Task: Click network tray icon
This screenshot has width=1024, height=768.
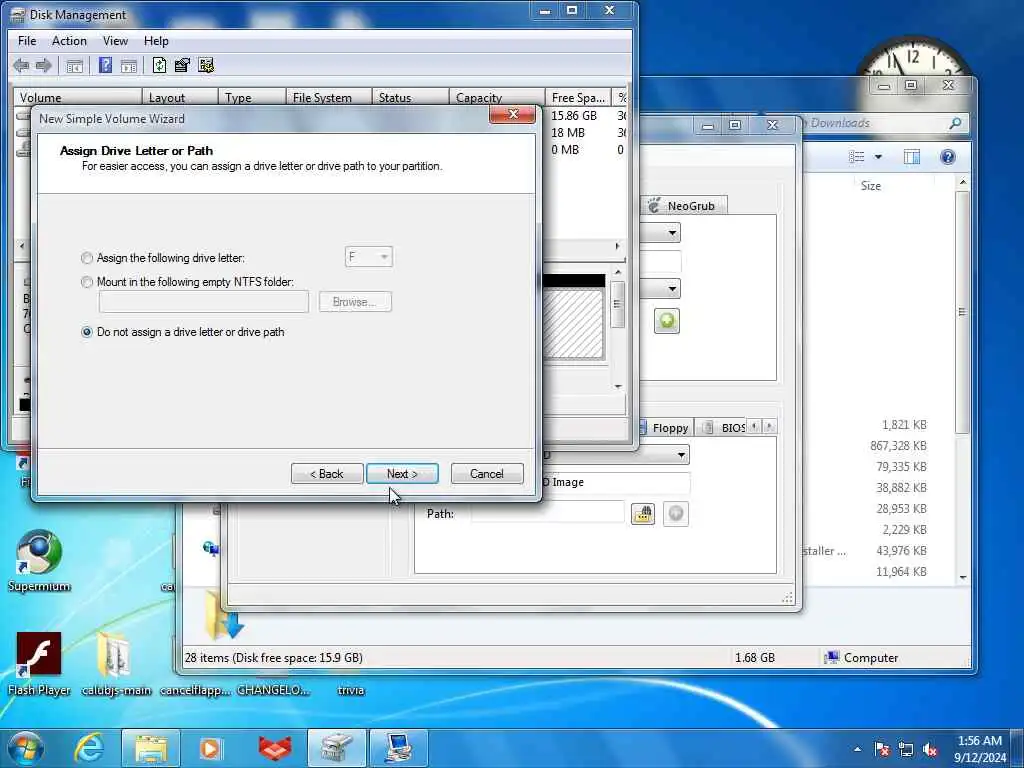Action: (906, 750)
